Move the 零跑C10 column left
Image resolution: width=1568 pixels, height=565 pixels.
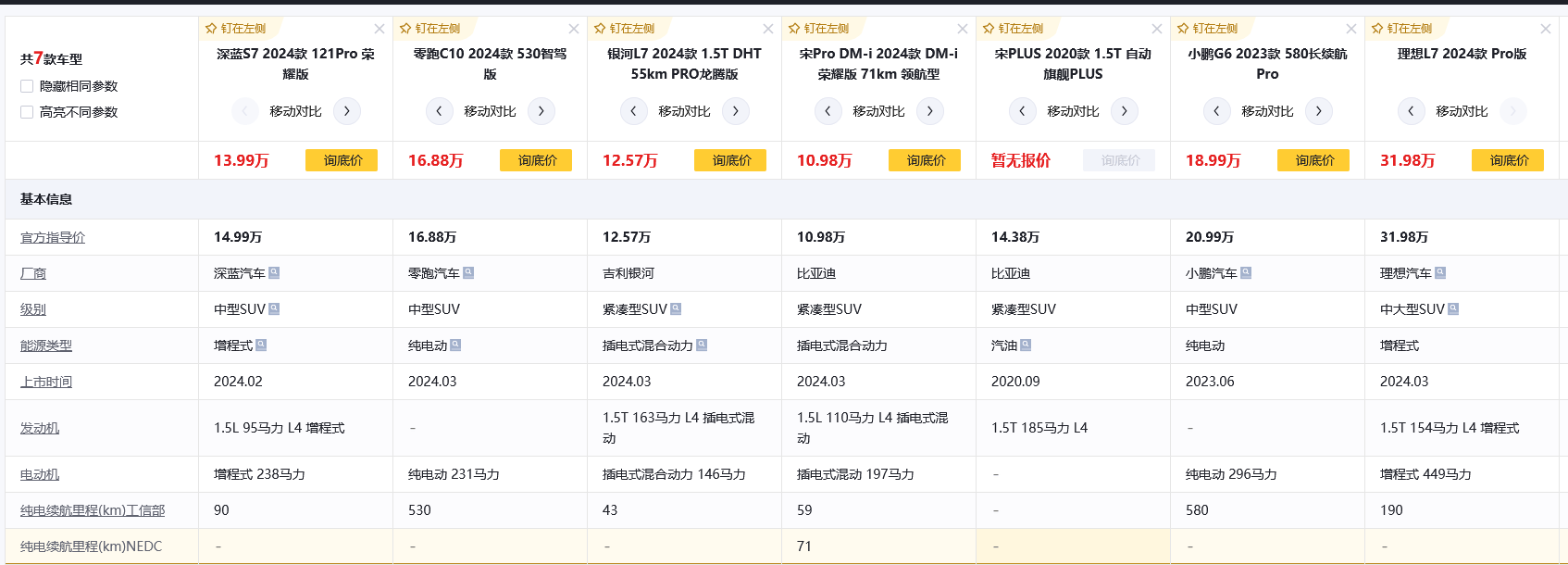pyautogui.click(x=440, y=111)
